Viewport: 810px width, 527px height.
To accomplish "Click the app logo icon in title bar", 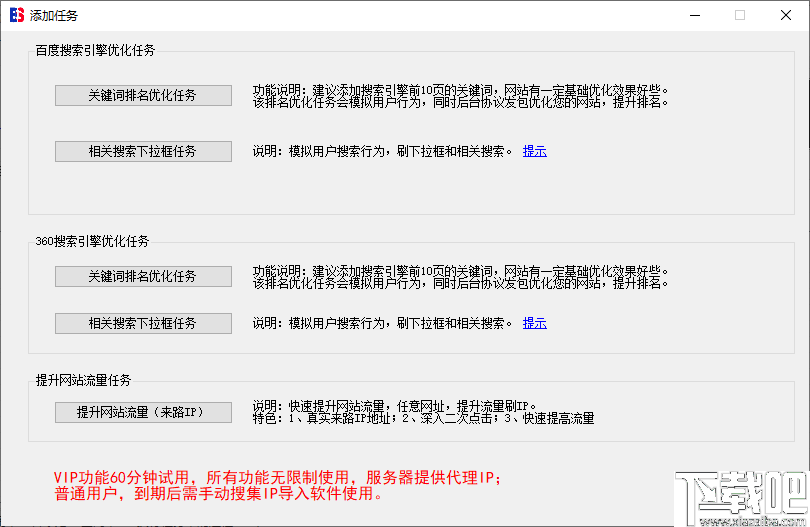I will 17,15.
